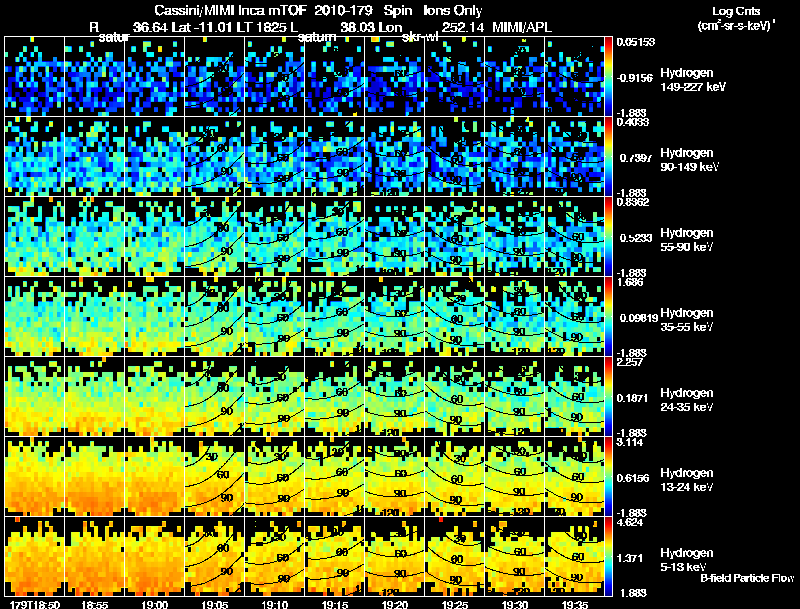Screen dimensions: 800x609
Task: Click the colorbar midpoint value '-0.9156'
Action: tap(635, 78)
